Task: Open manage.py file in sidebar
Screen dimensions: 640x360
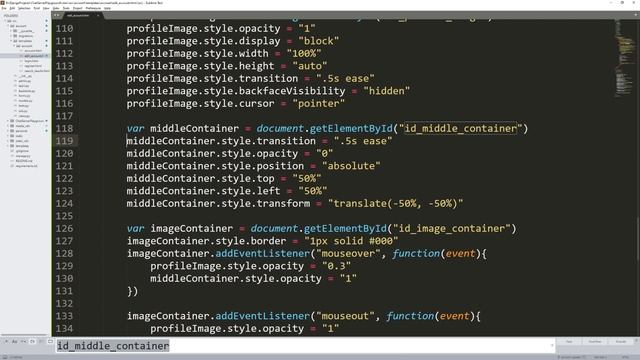Action: pyautogui.click(x=23, y=156)
